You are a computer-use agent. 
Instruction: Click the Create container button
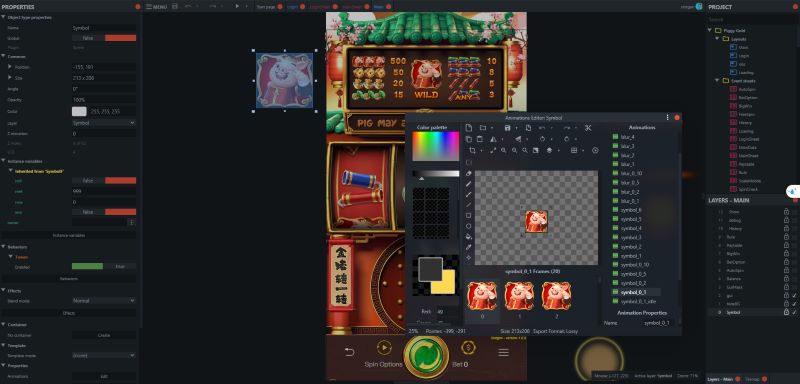tap(104, 336)
